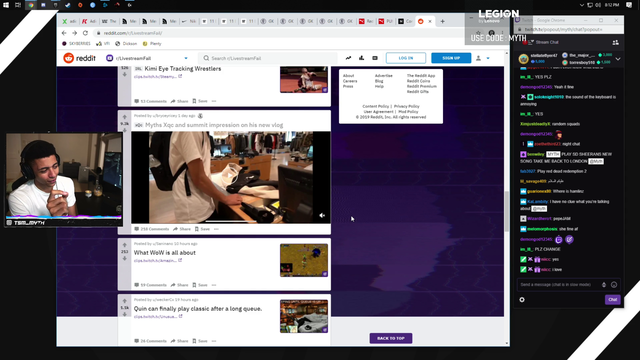Click the Reddit page vertical scrollbar
This screenshot has height=360, width=640.
(507, 211)
